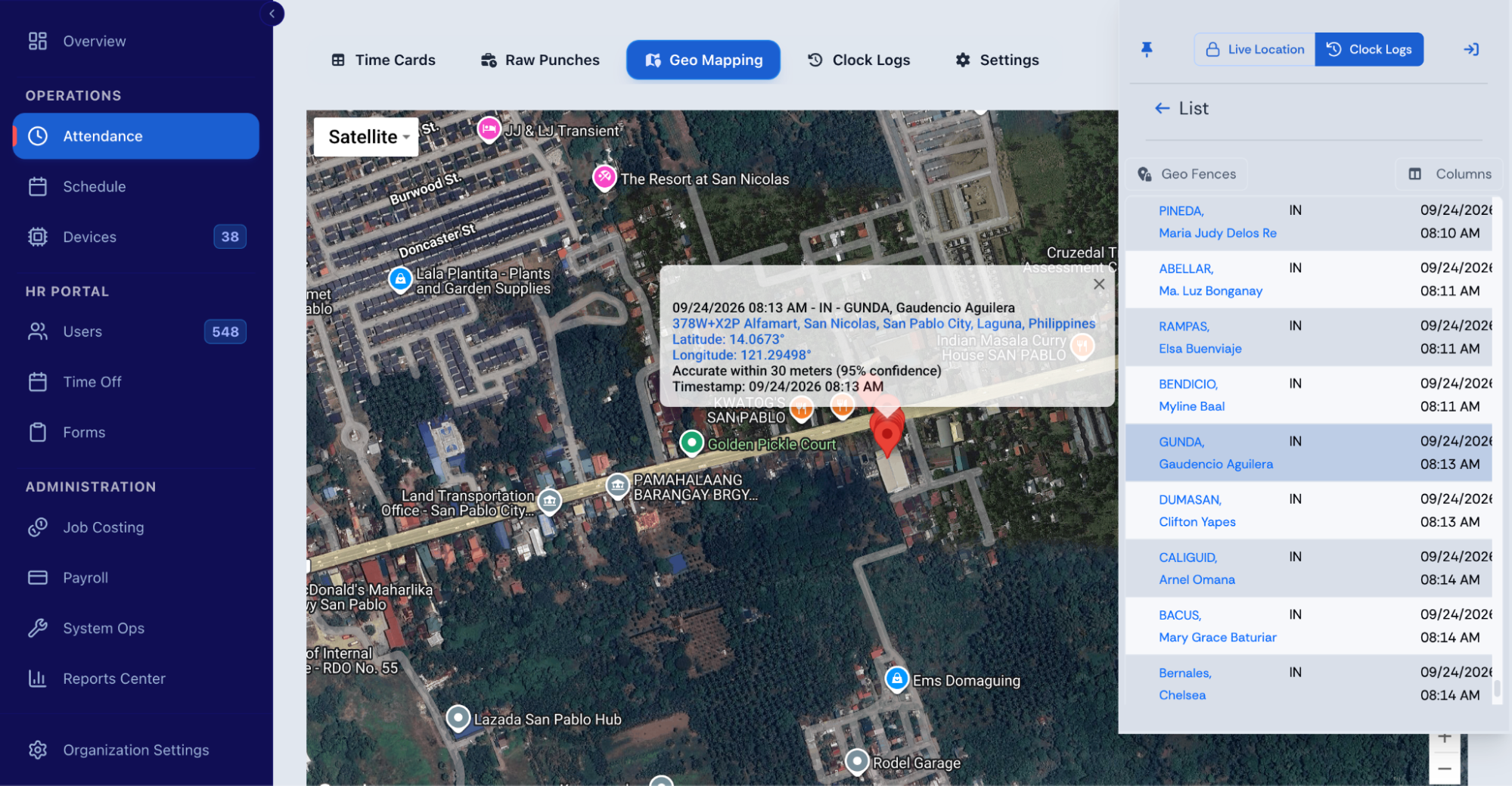Open the Time Cards tab
Viewport: 1512px width, 786px height.
click(383, 60)
